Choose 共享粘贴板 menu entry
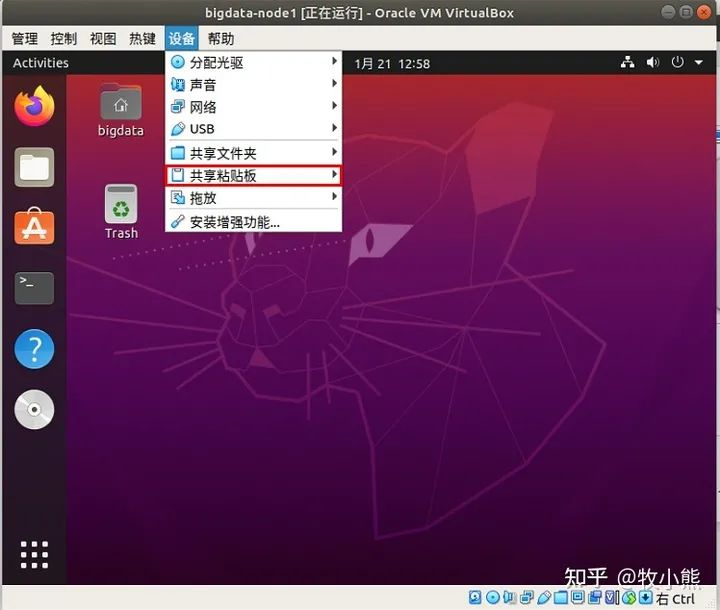 coord(254,175)
